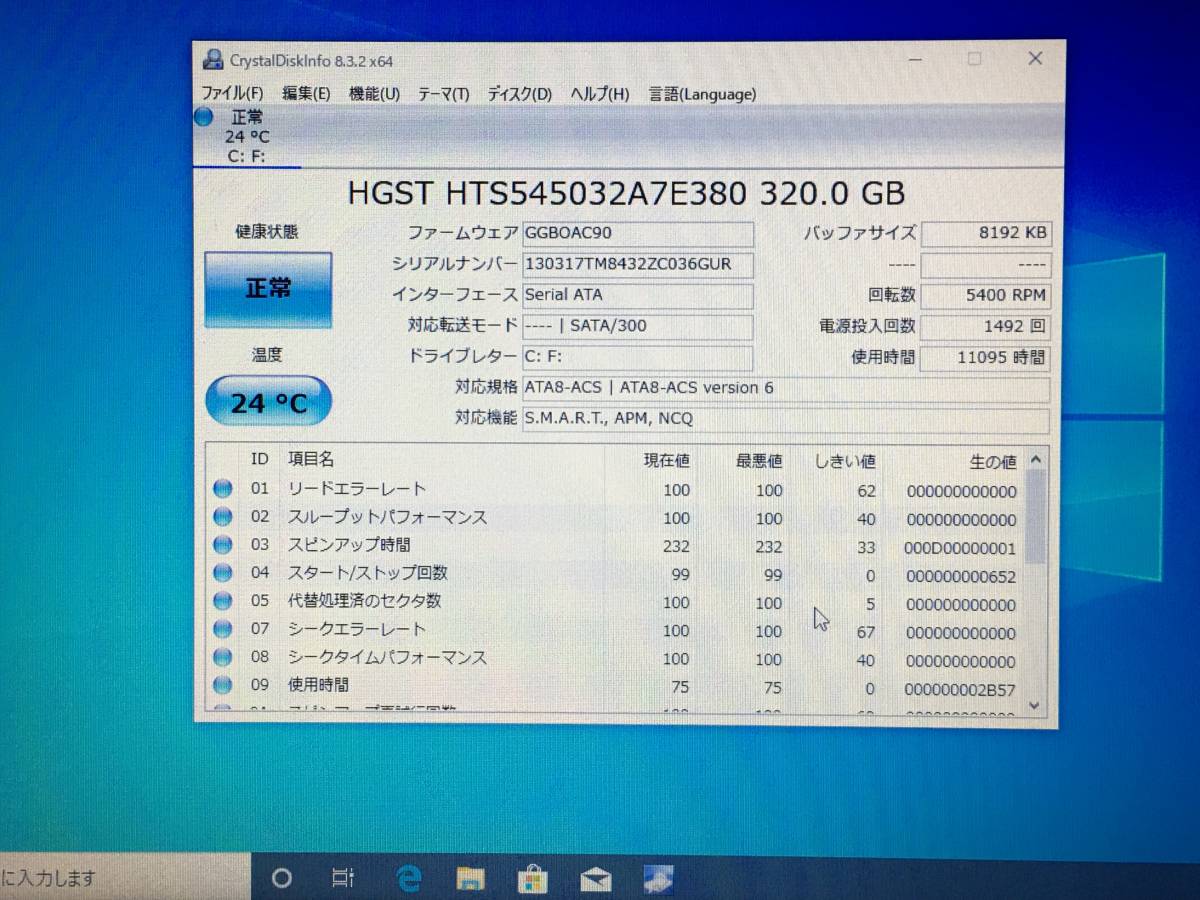Viewport: 1200px width, 900px height.
Task: Click the 正常 health status button
Action: click(x=268, y=289)
